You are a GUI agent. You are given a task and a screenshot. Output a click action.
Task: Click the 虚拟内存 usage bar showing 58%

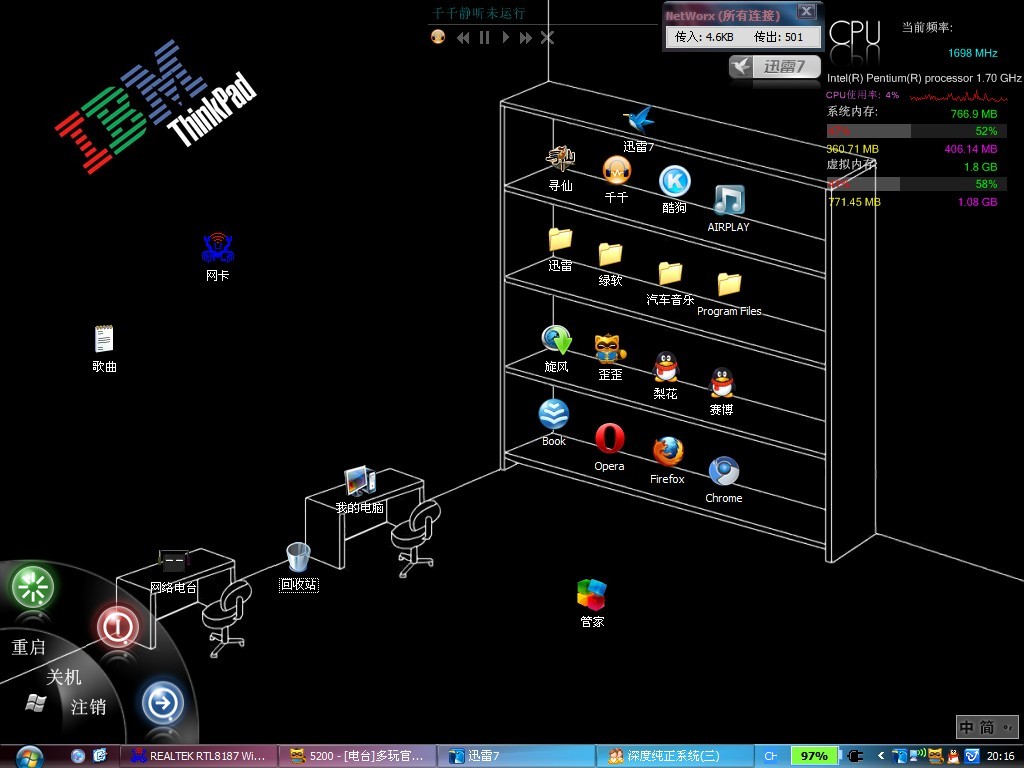916,184
